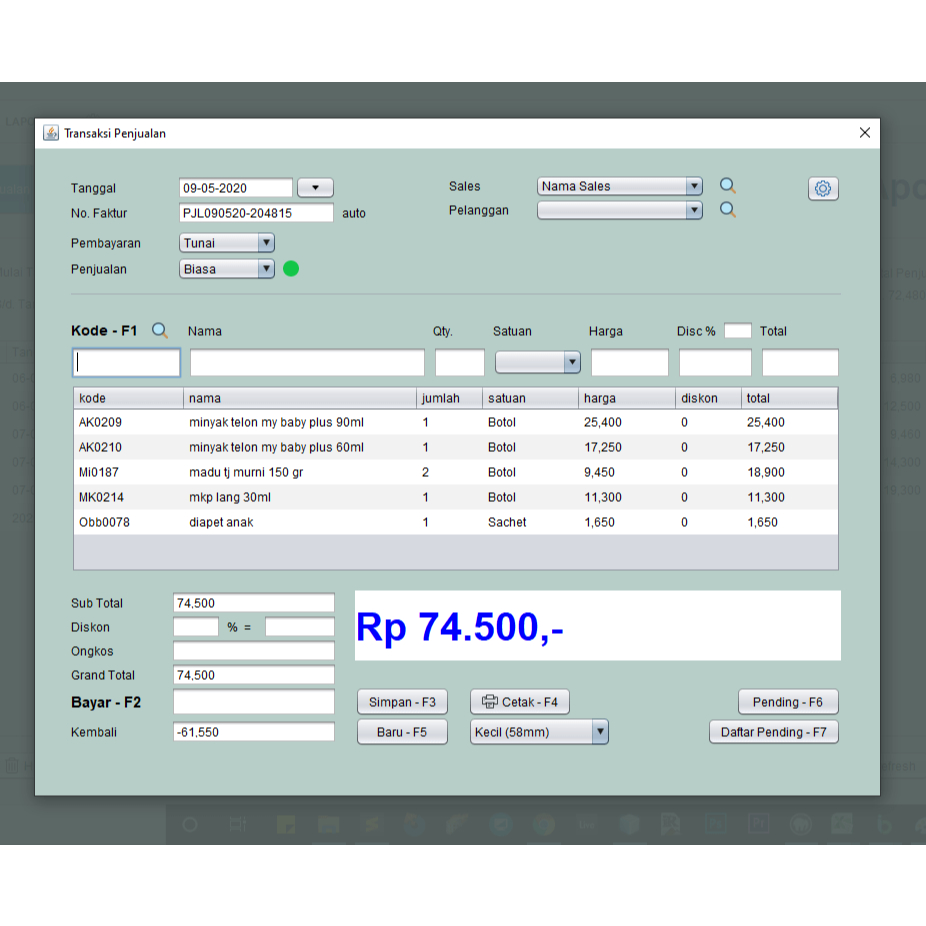926x926 pixels.
Task: Click the Pending - F6 button
Action: point(788,701)
